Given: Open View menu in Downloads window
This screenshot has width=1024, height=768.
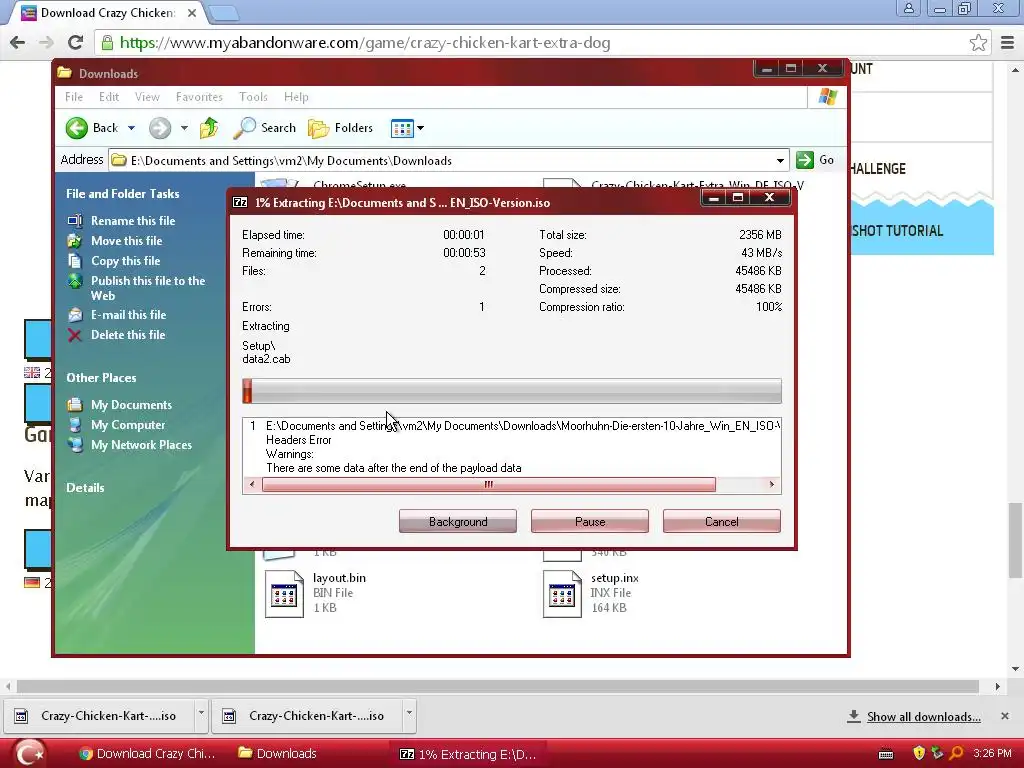Looking at the screenshot, I should click(x=147, y=97).
